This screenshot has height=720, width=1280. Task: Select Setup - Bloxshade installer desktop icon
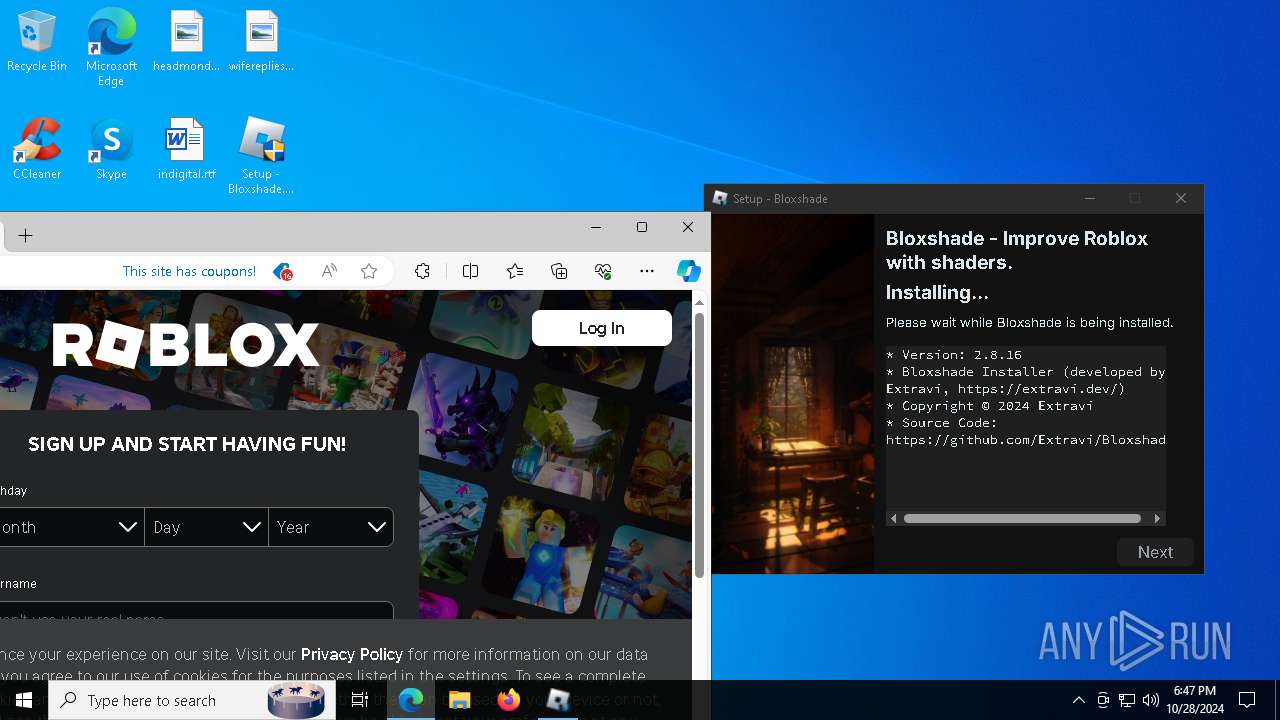click(261, 156)
